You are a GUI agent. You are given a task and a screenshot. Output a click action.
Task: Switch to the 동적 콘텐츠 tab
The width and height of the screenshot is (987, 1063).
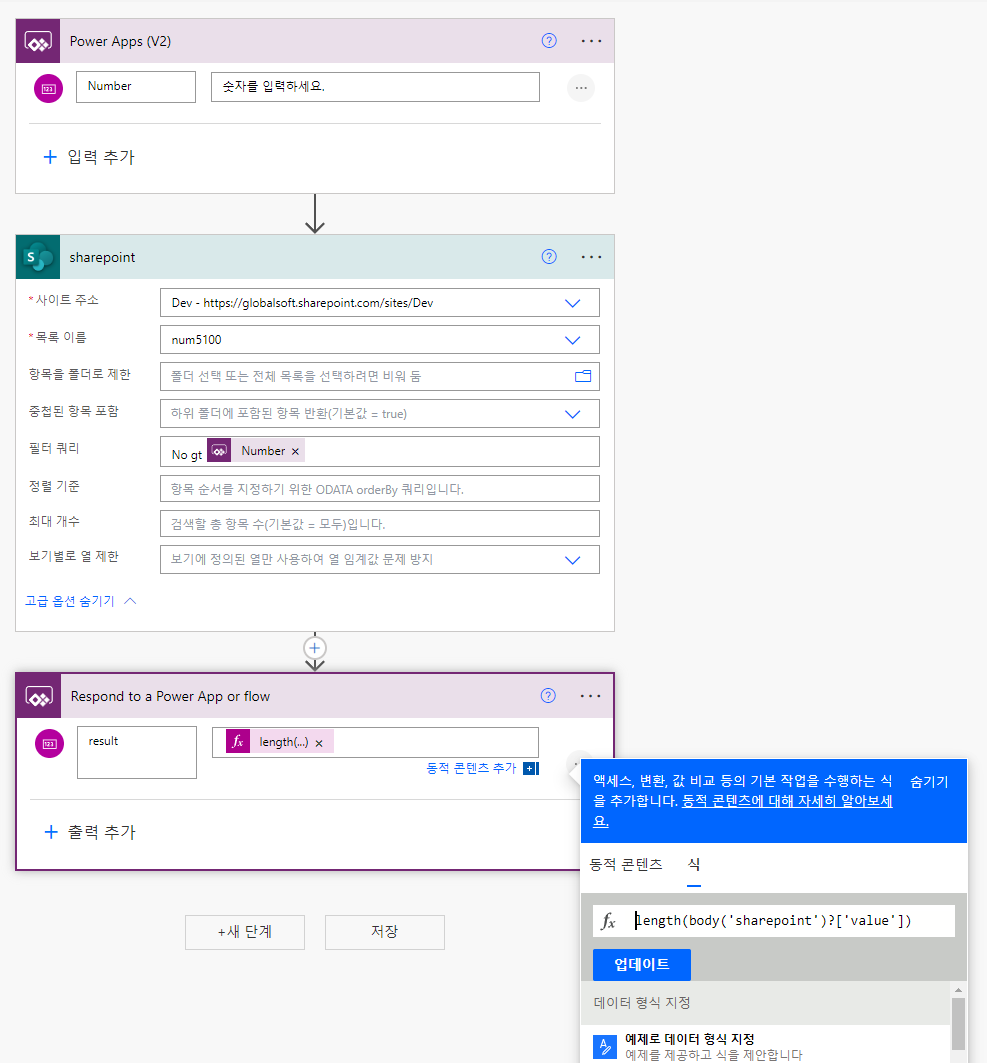tap(626, 864)
